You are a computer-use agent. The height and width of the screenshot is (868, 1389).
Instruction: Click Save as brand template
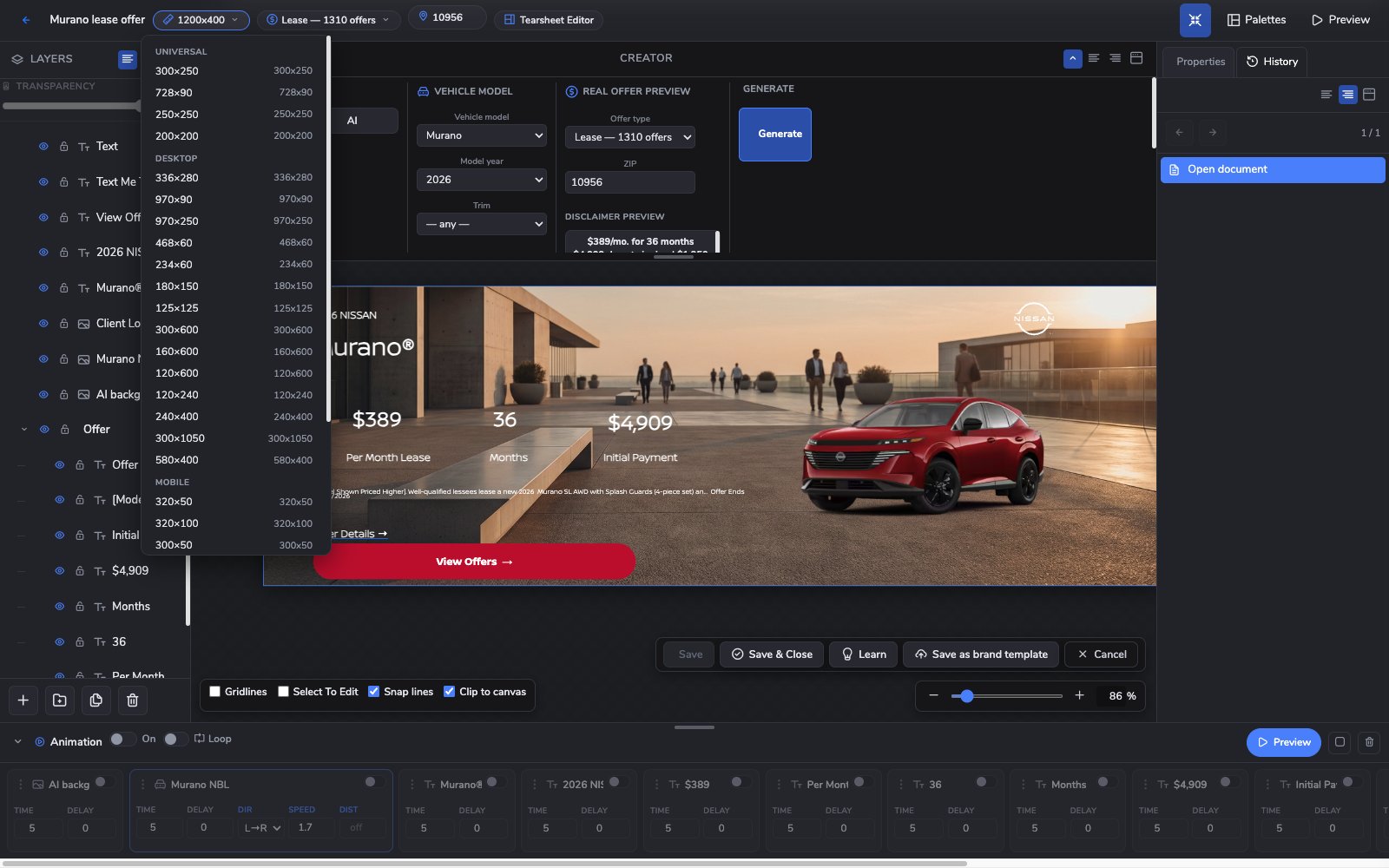981,654
